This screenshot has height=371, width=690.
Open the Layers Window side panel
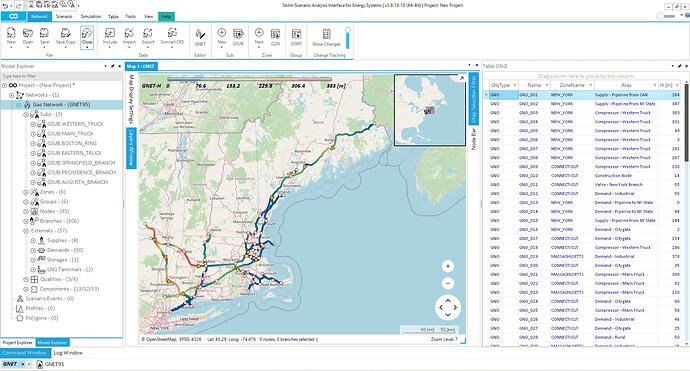click(x=131, y=148)
